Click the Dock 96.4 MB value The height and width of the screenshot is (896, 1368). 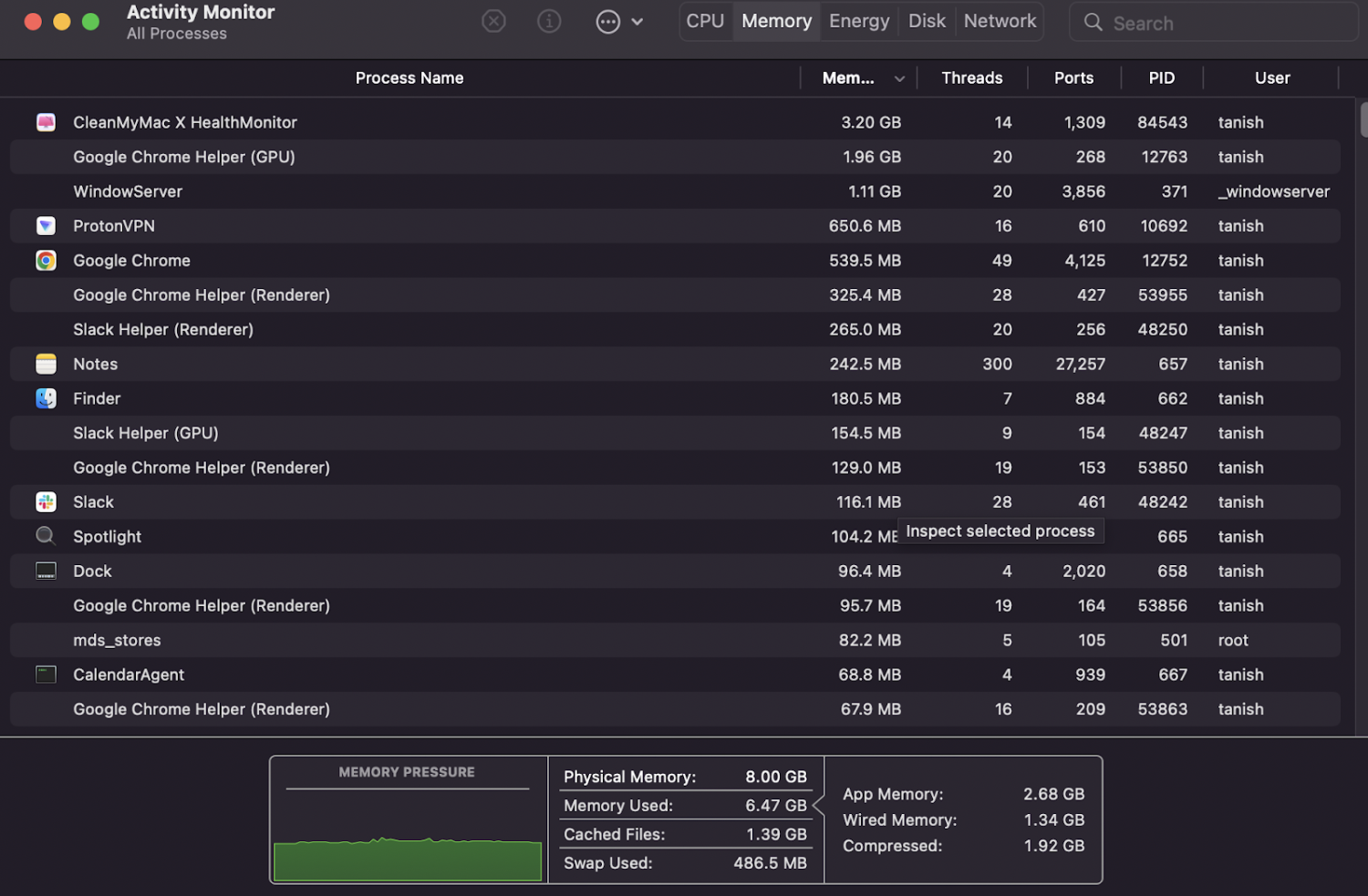[x=869, y=571]
